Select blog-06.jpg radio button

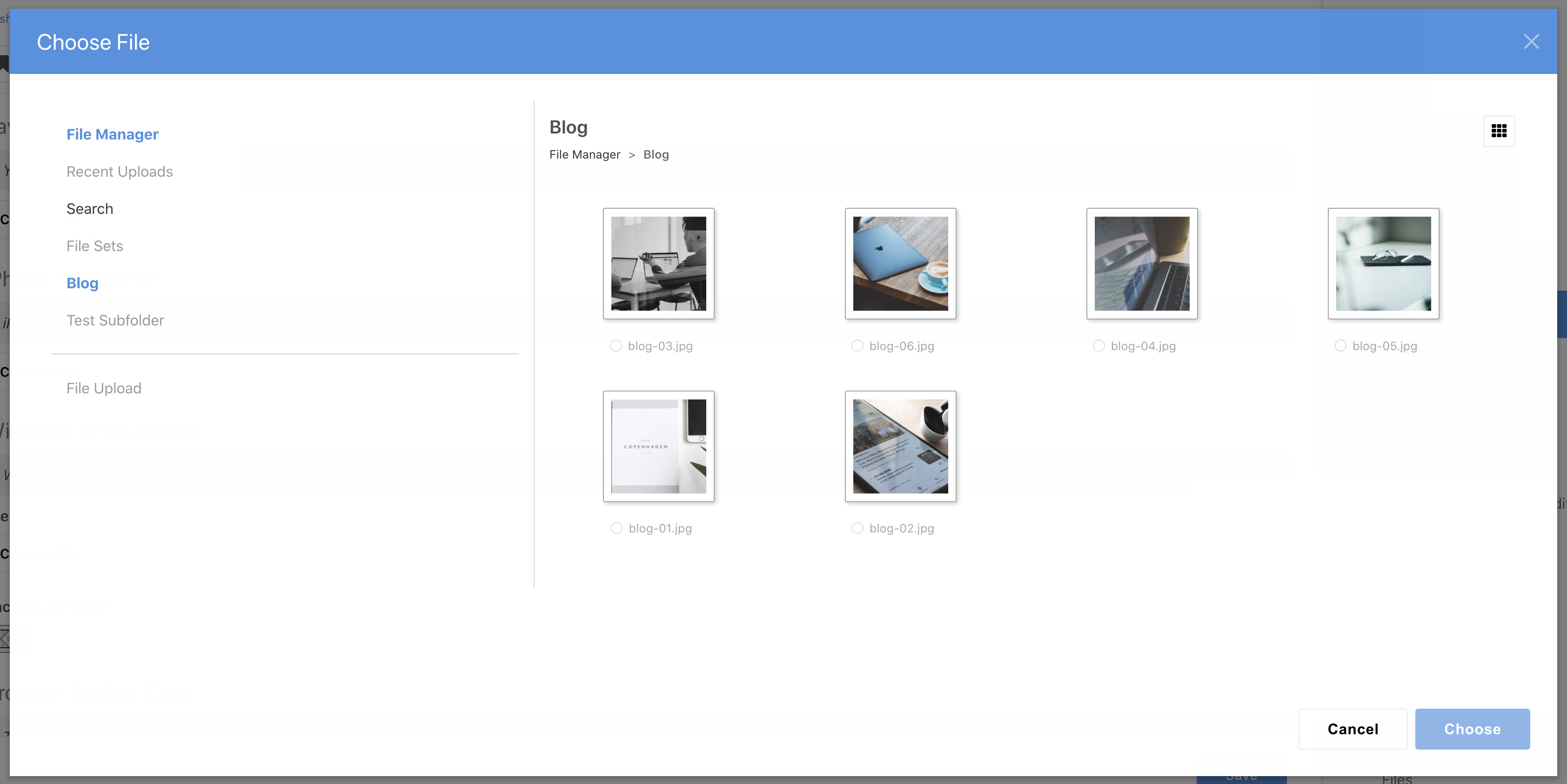tap(857, 346)
